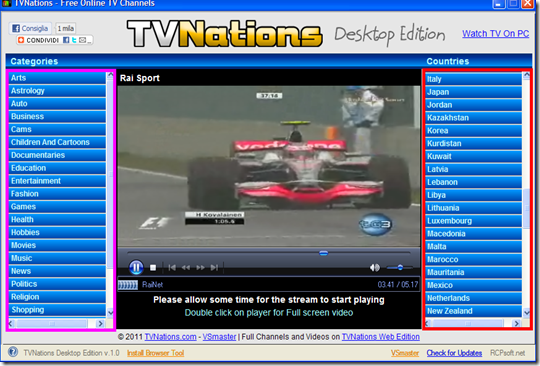Open the Condividi share button
Viewport: 540px width, 366px height.
(x=39, y=40)
